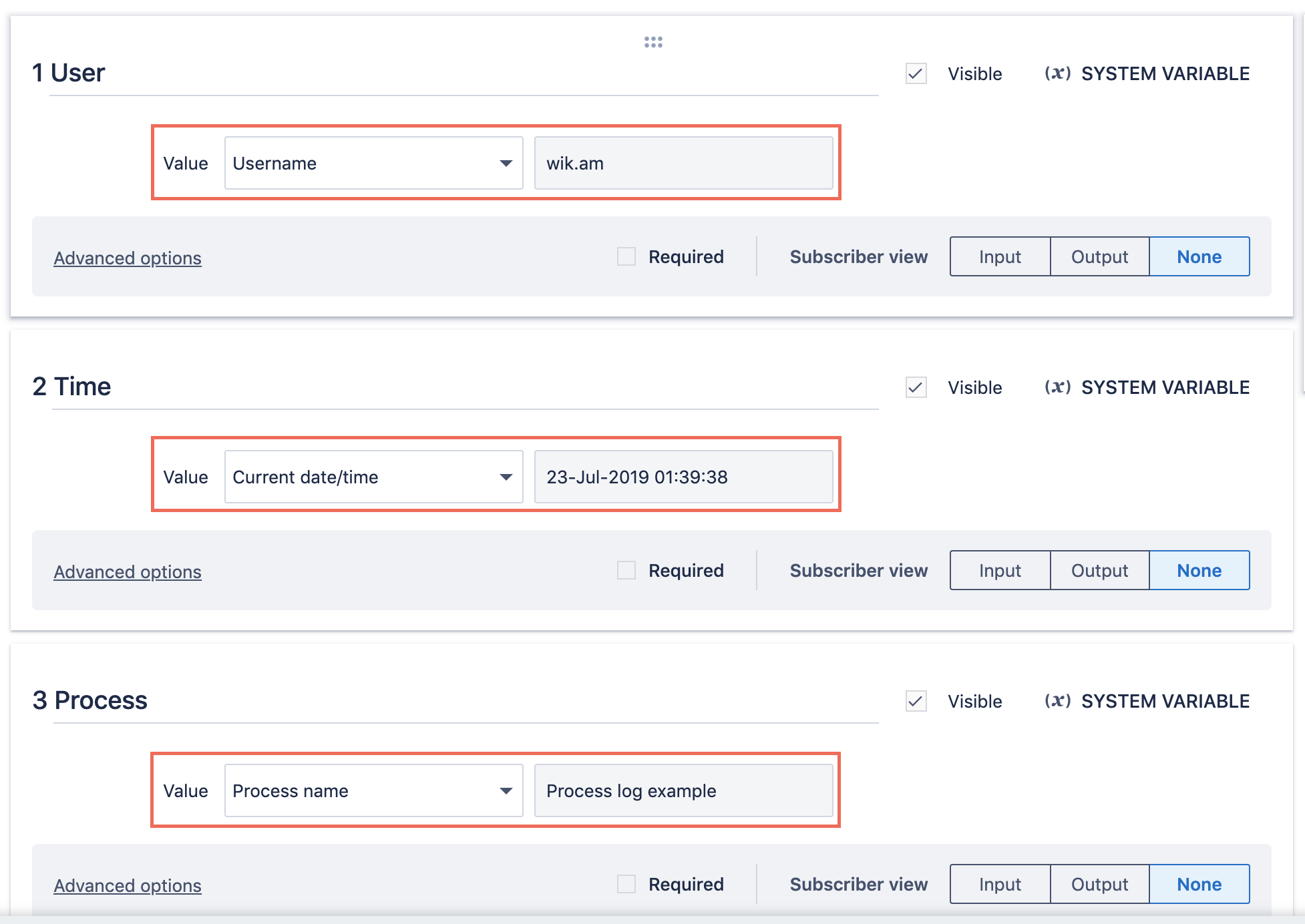
Task: Expand the Current date/time dropdown
Action: 373,477
